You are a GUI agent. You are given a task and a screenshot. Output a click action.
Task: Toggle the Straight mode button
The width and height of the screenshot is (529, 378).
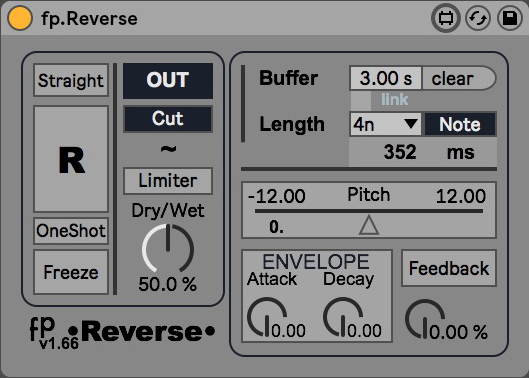(x=71, y=81)
